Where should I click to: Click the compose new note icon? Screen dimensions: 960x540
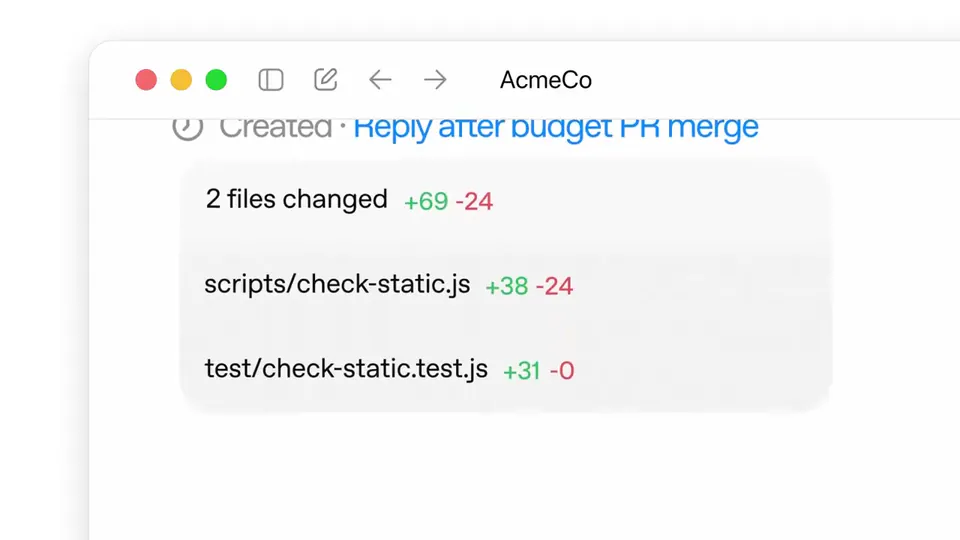click(x=326, y=79)
